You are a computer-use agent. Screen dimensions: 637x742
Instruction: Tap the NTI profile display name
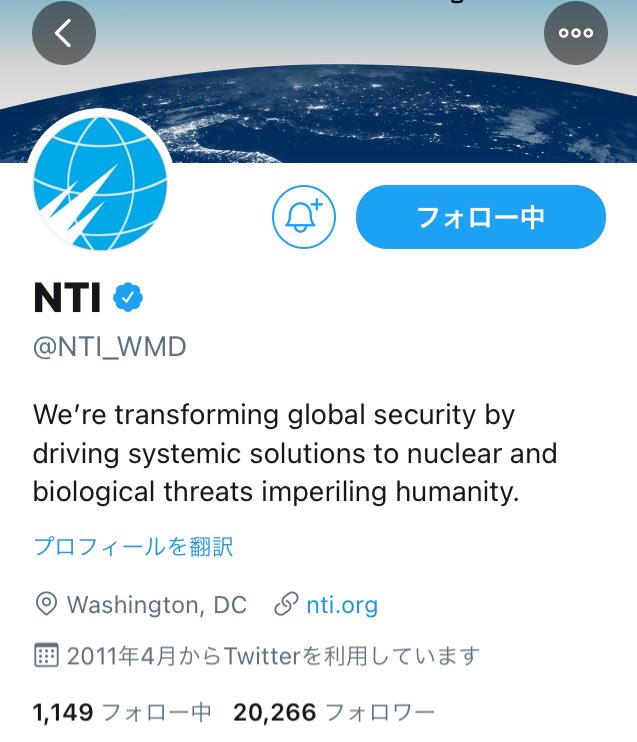(x=67, y=298)
